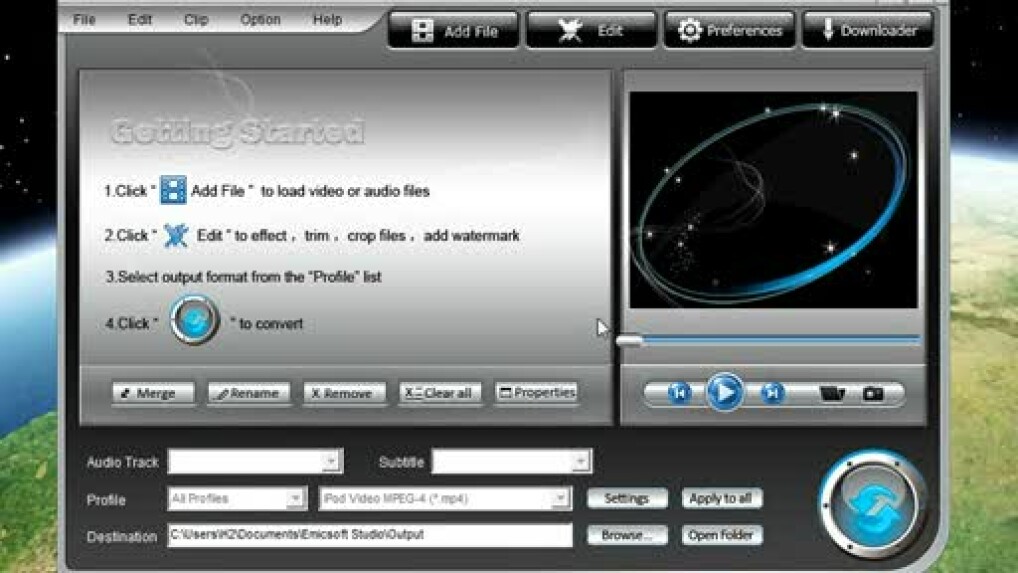Viewport: 1018px width, 573px height.
Task: Click the Add File toolbar button
Action: tap(453, 31)
